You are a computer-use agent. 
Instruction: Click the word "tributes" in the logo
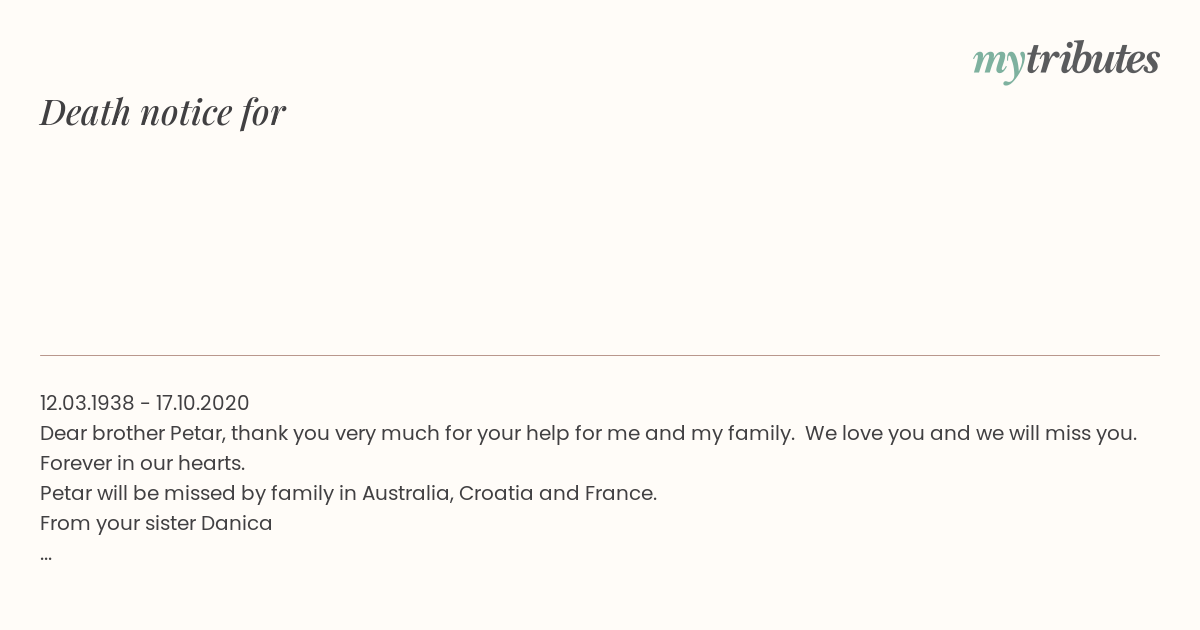(x=1093, y=59)
